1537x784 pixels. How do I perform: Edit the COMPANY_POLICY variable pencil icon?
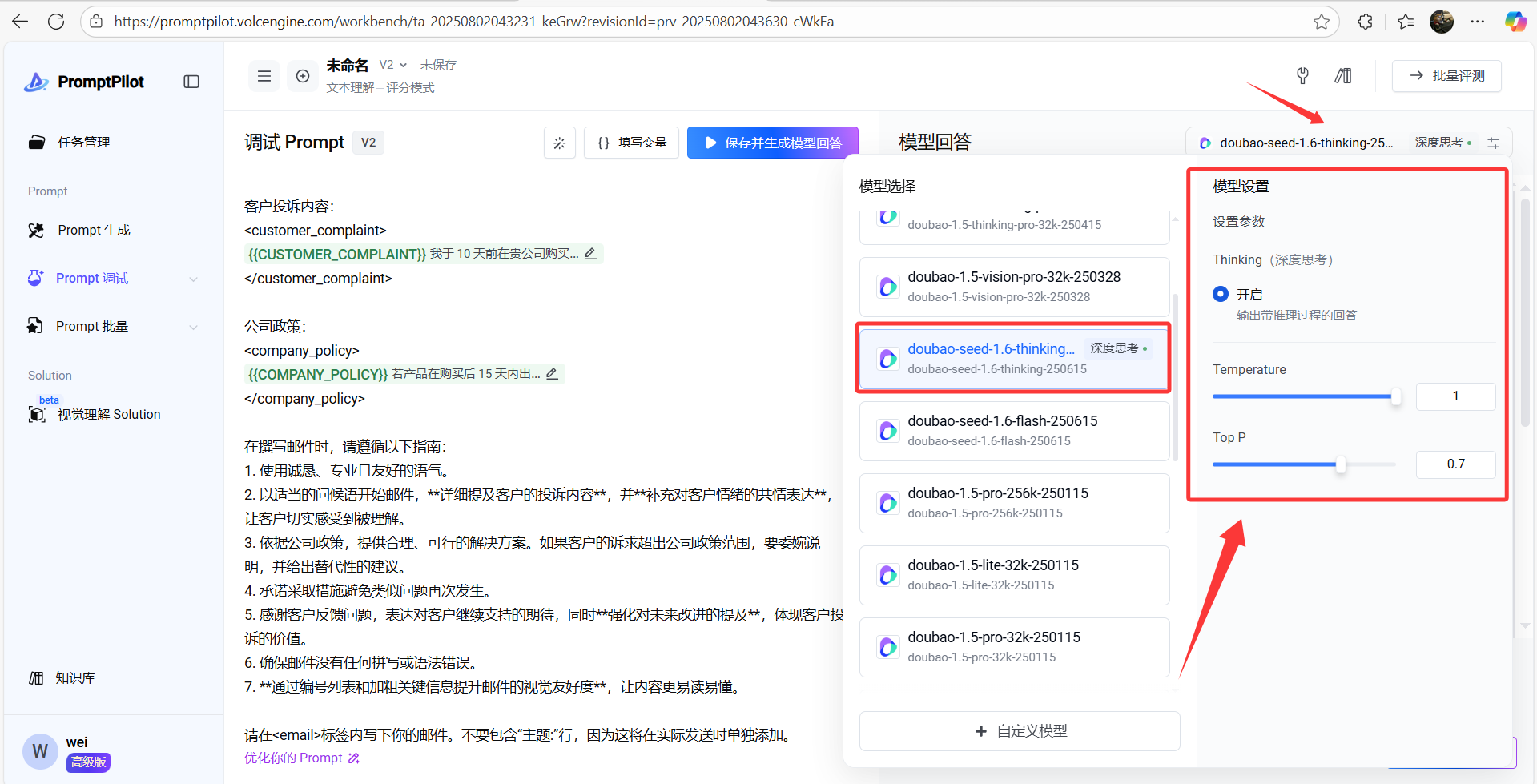coord(552,374)
